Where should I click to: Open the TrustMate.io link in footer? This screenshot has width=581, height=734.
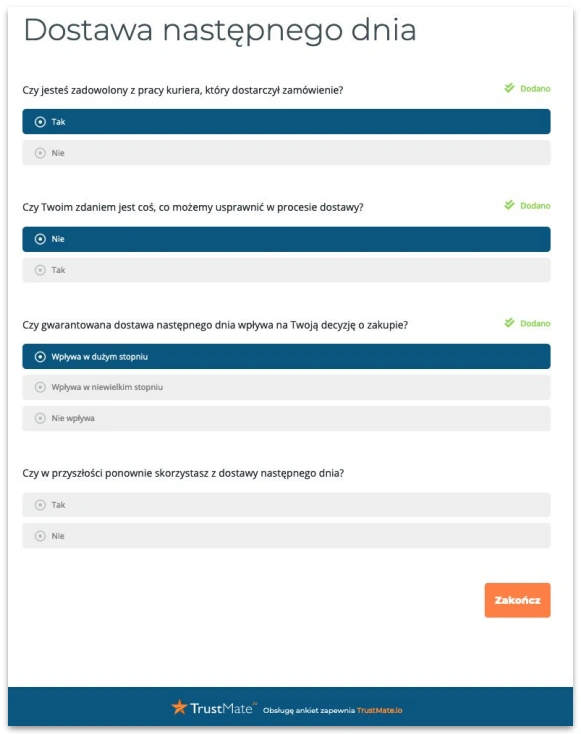[x=379, y=710]
